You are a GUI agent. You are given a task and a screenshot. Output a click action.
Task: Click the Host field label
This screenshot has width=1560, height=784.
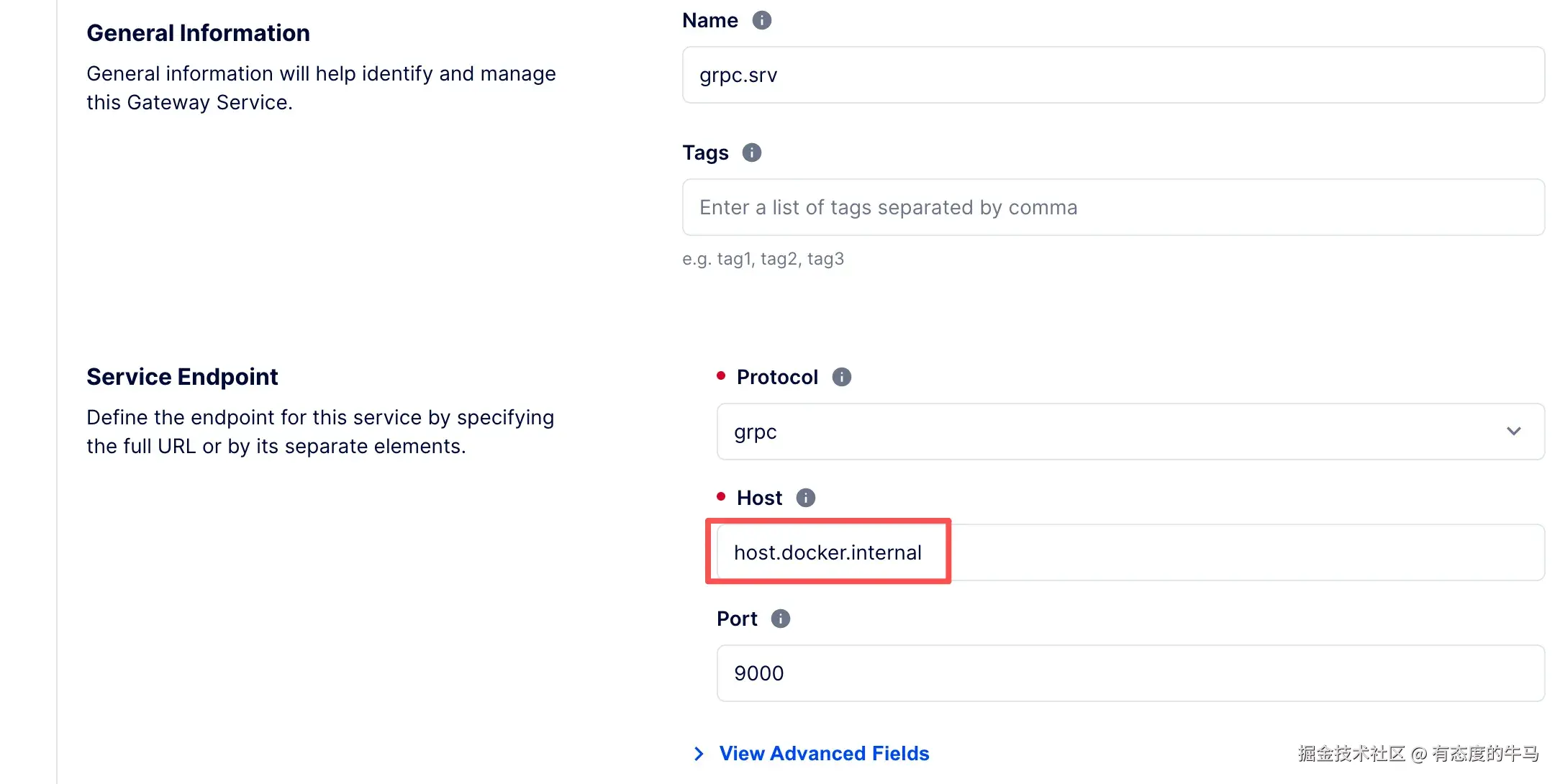point(759,498)
